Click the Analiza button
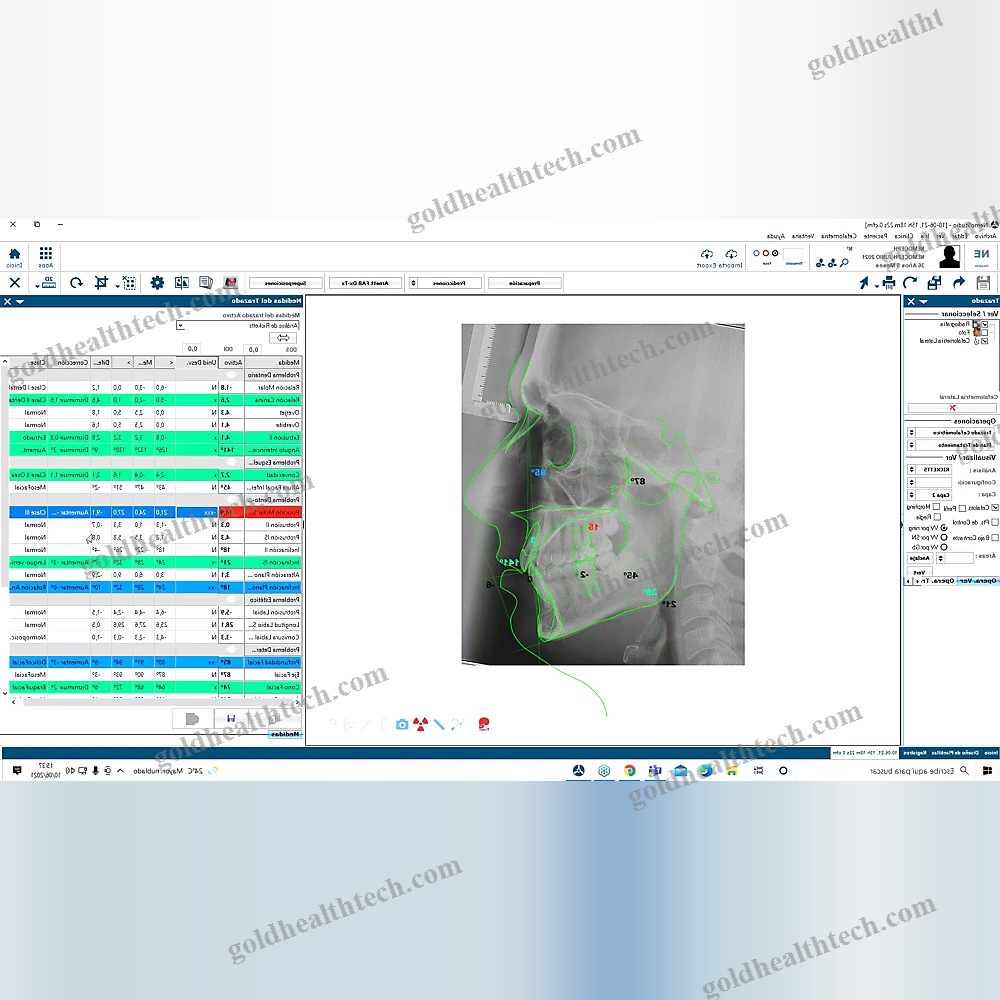 coord(920,558)
